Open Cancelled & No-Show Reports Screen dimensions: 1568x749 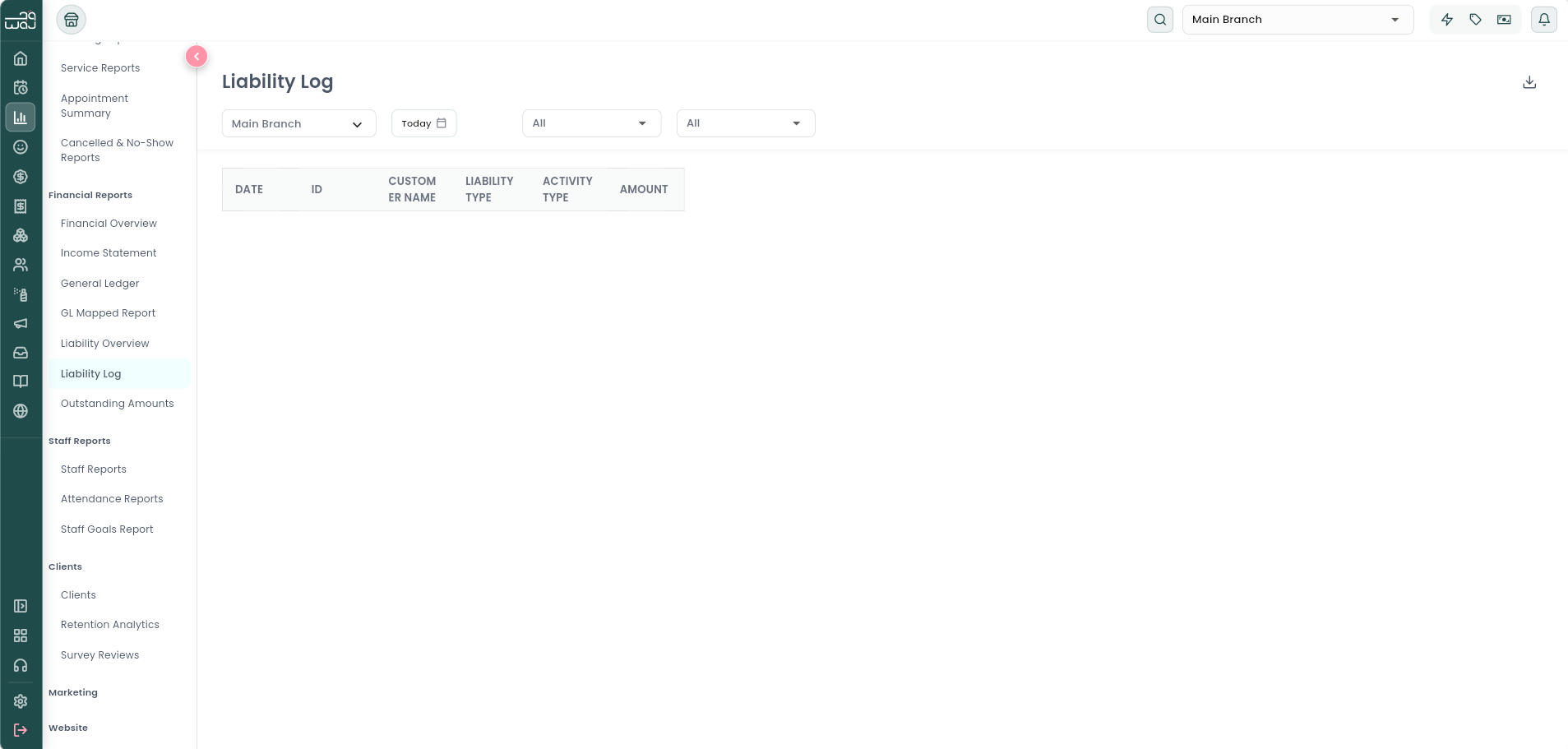(x=117, y=150)
